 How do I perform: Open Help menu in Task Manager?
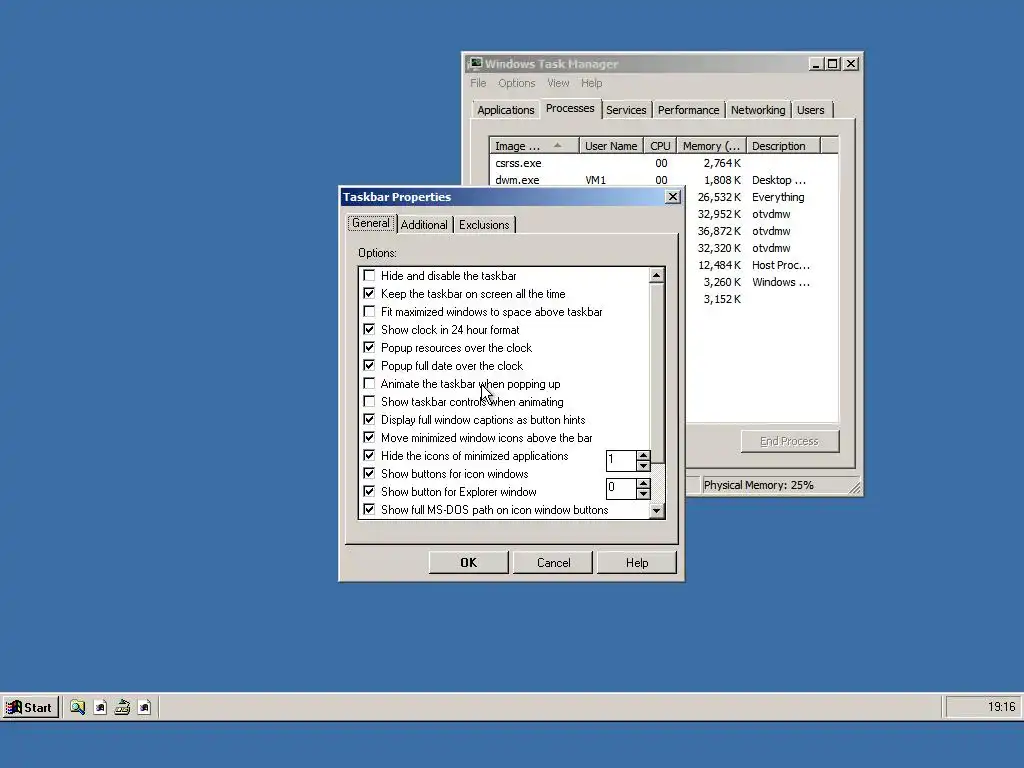pyautogui.click(x=592, y=83)
